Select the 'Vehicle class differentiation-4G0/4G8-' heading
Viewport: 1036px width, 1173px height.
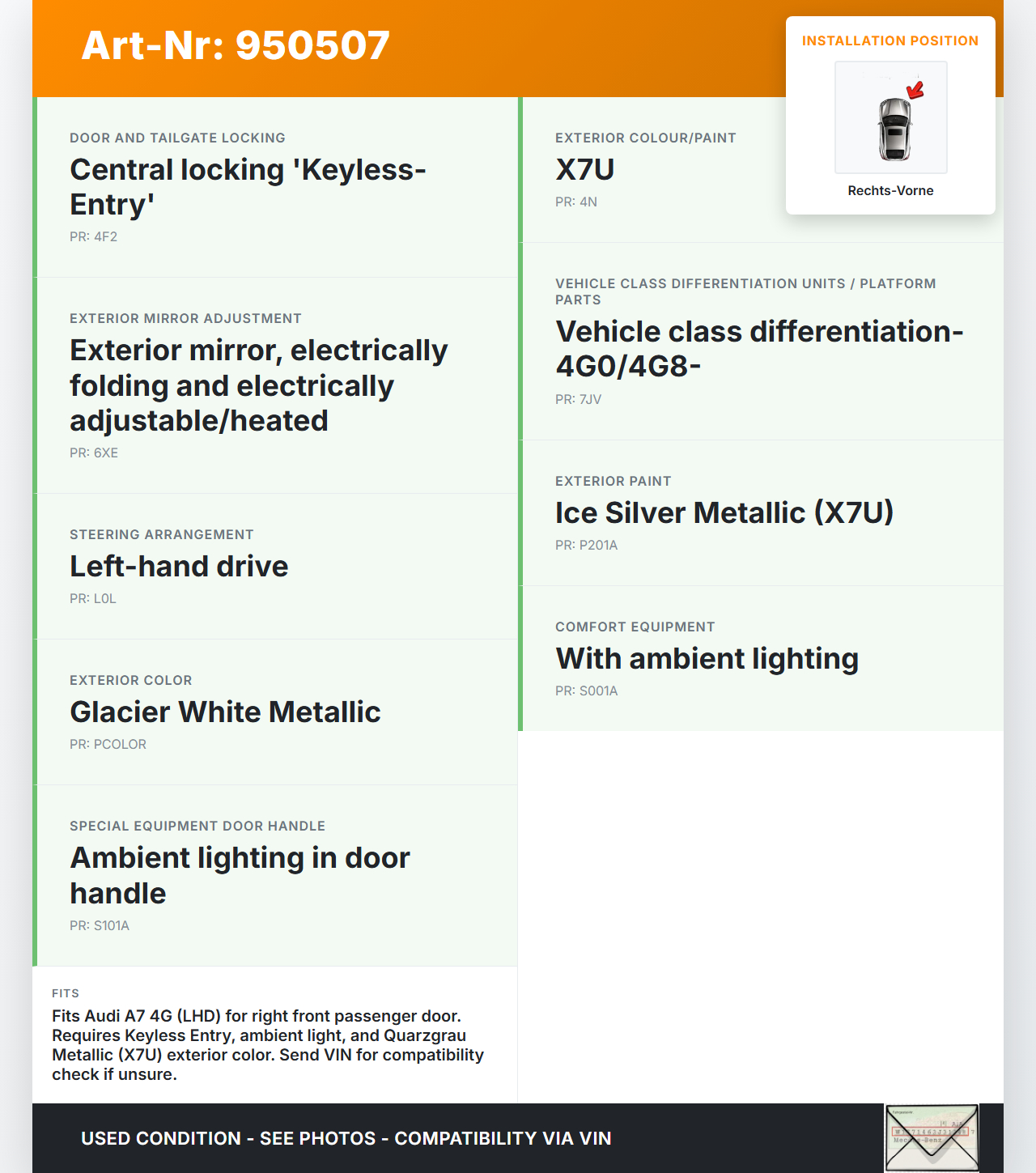(x=758, y=349)
